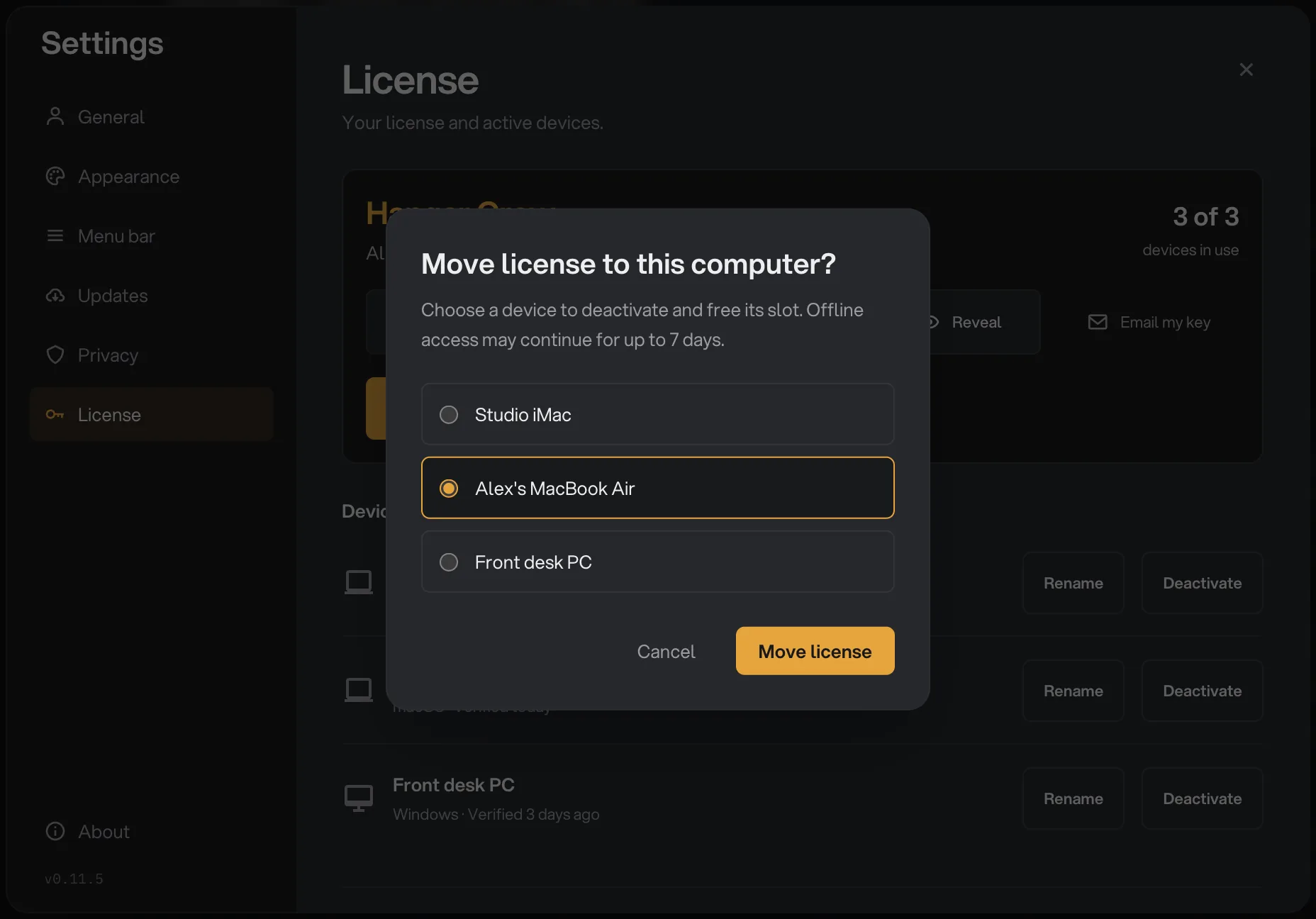Confirm with the Move license button
This screenshot has height=919, width=1316.
click(815, 651)
